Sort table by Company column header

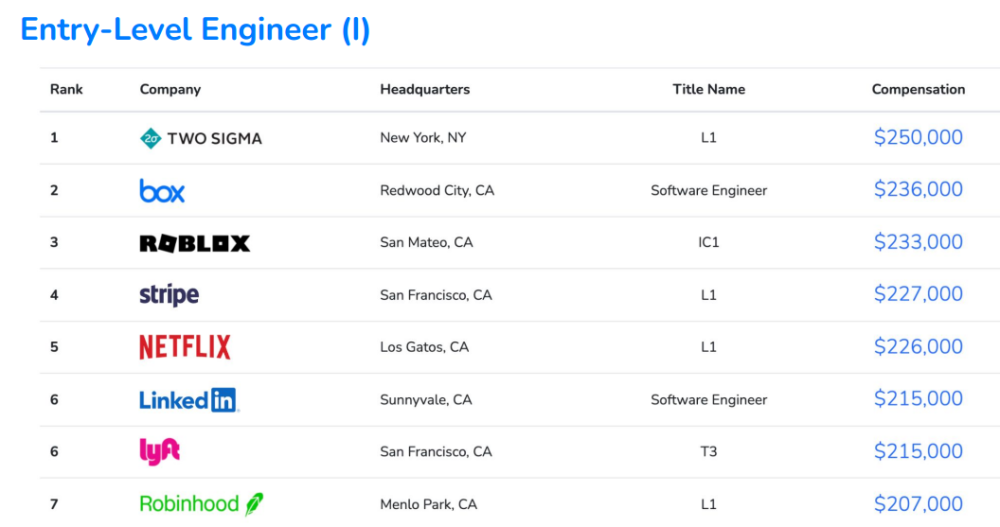(x=170, y=89)
